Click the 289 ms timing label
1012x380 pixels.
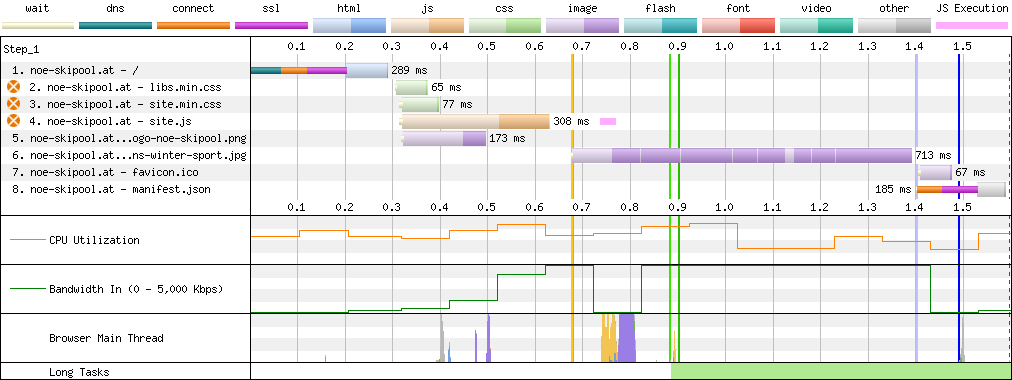point(409,70)
